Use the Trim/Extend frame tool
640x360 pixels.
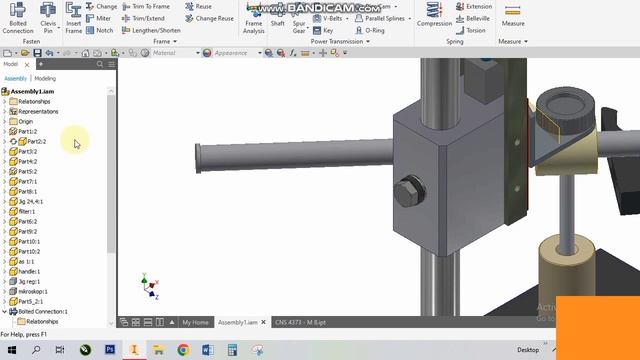click(143, 18)
